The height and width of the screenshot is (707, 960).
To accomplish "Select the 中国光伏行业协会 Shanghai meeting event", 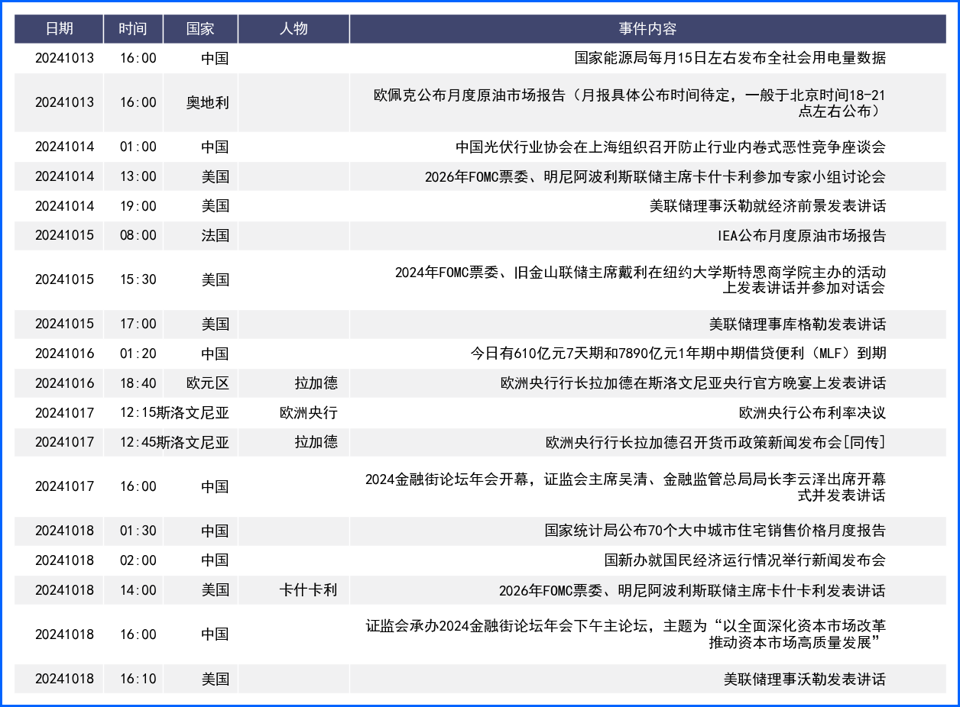I will coord(670,147).
